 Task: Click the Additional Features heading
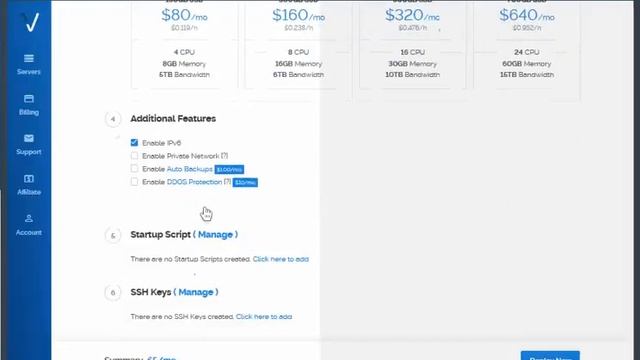coord(173,119)
